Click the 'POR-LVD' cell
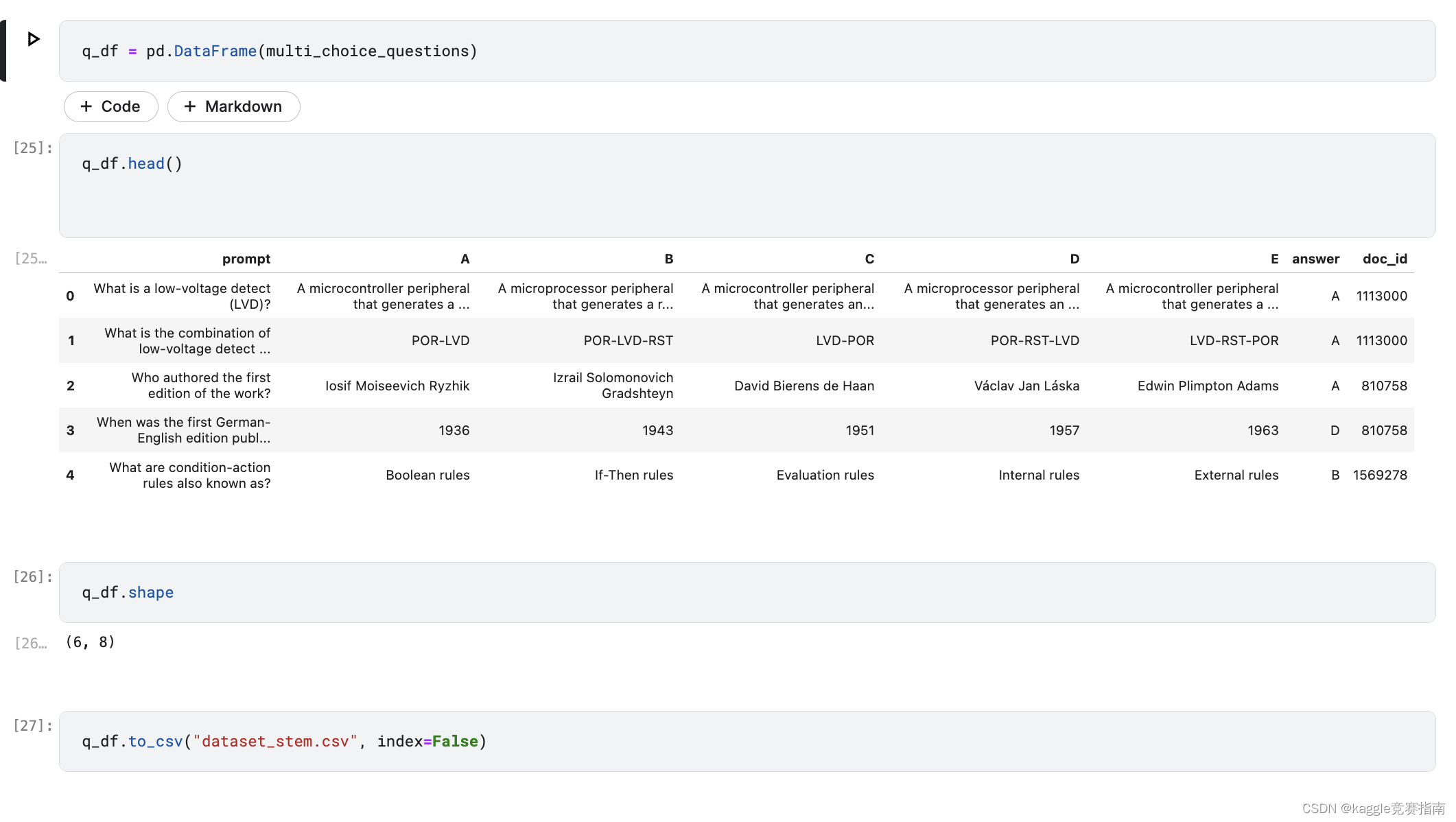The height and width of the screenshot is (822, 1456). click(441, 340)
